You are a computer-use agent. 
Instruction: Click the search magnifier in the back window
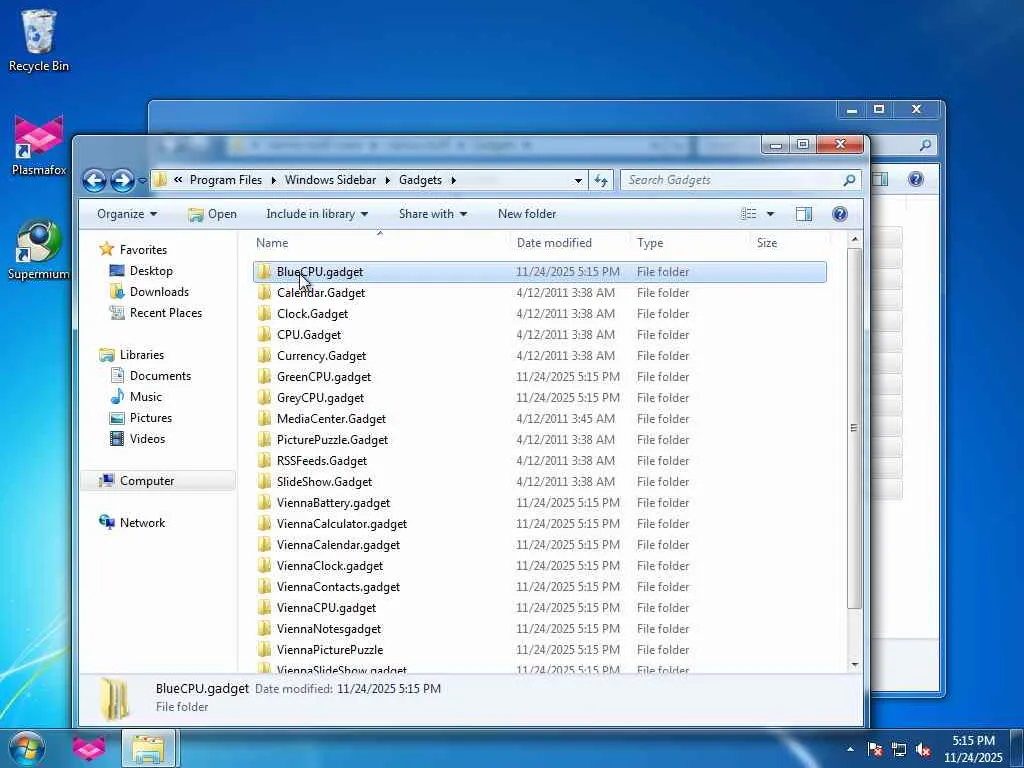coord(925,145)
